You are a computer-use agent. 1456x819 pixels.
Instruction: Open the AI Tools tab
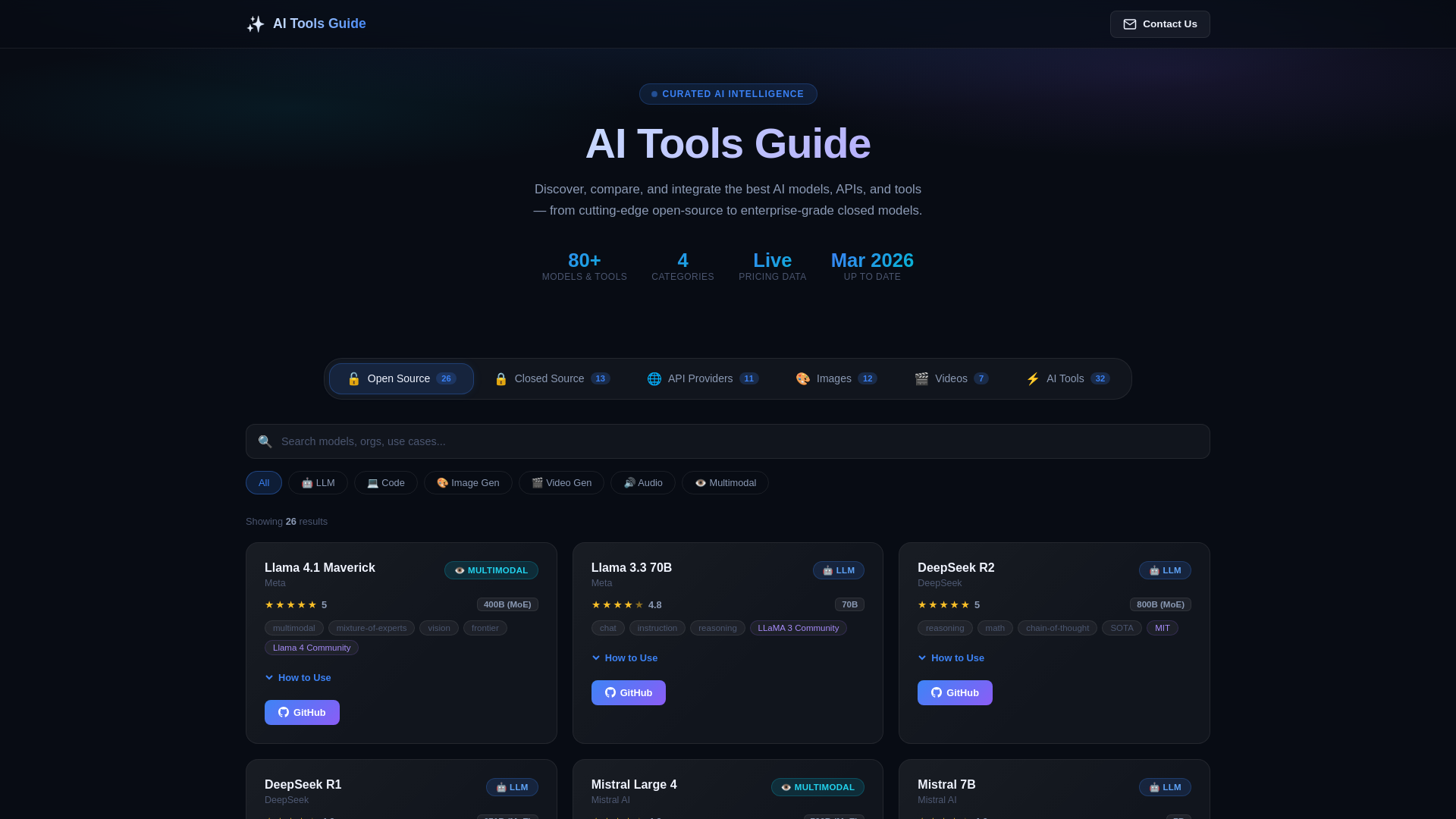(1067, 379)
